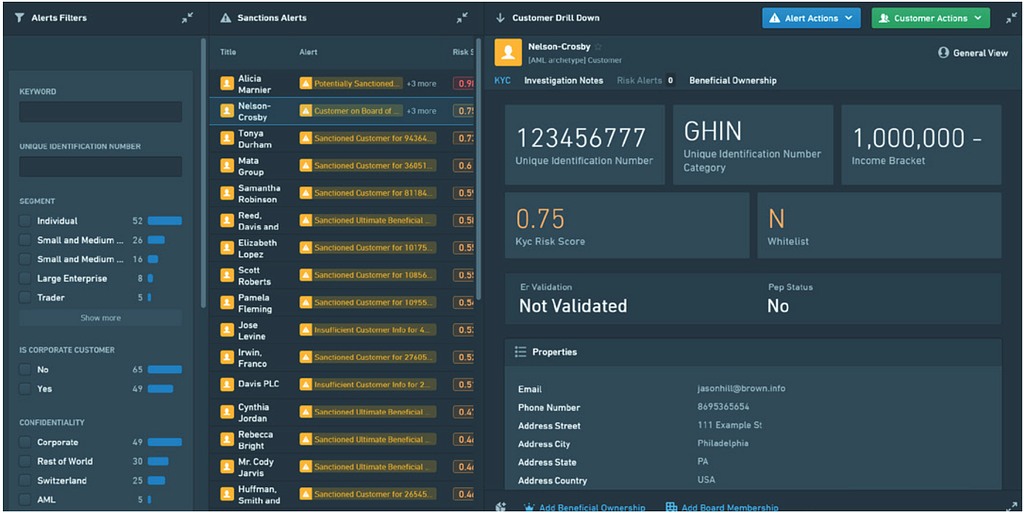Screen dimensions: 1024x512
Task: Click Samantha Robinson's person icon
Action: pyautogui.click(x=227, y=193)
